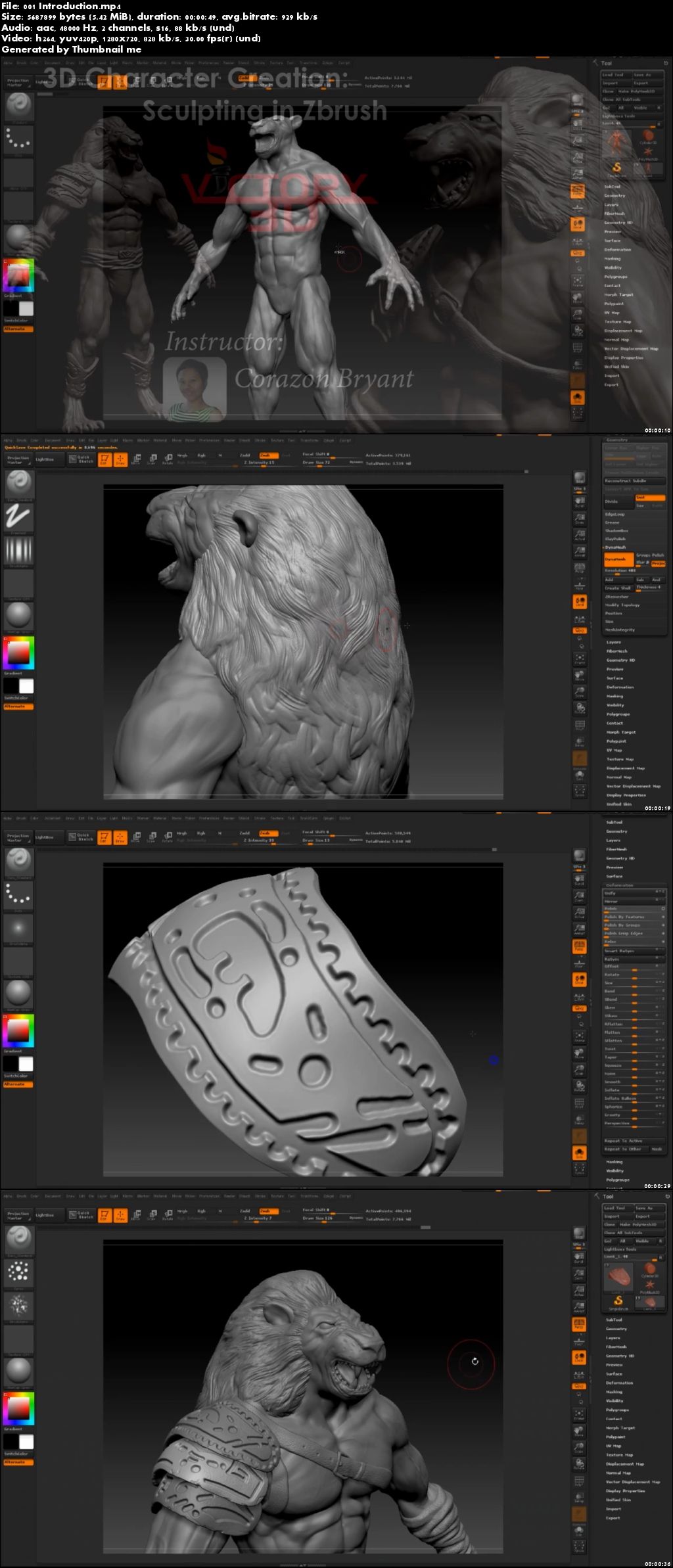Select the Dots stroke thumbnail in the 00:00:29 frame
Image resolution: width=673 pixels, height=1568 pixels.
point(18,894)
